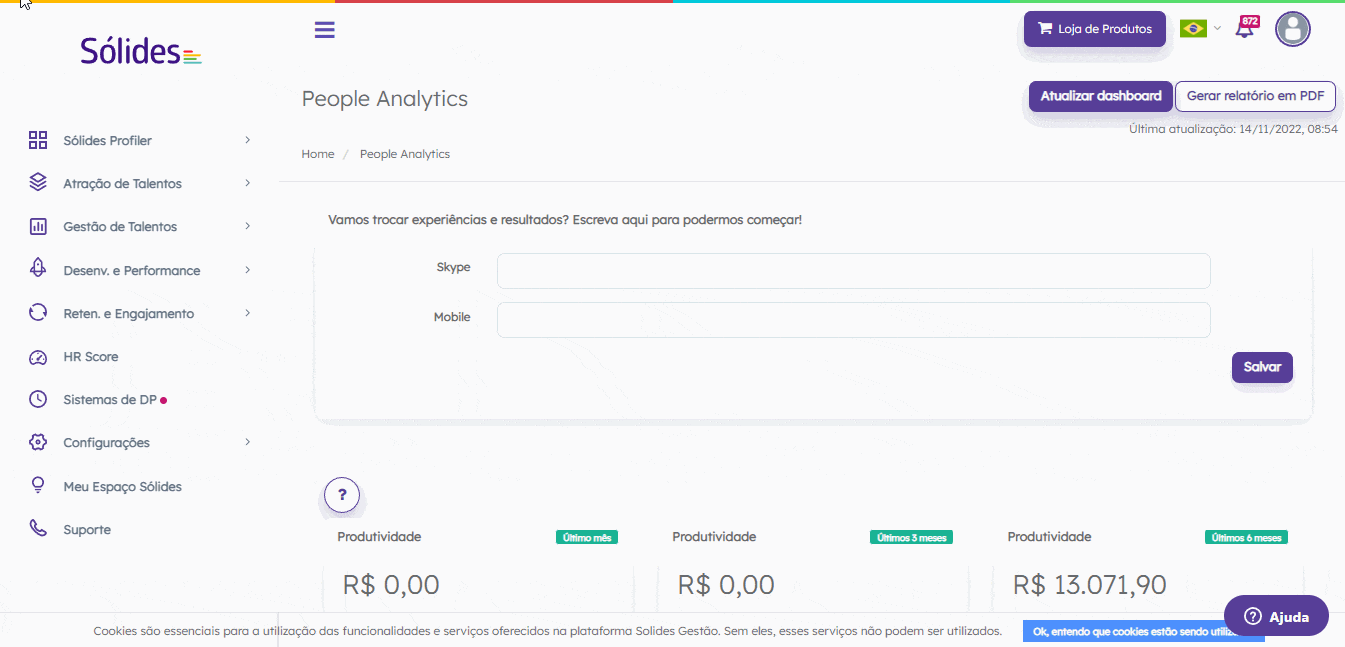Open the user profile avatar
The width and height of the screenshot is (1345, 647).
click(1292, 29)
